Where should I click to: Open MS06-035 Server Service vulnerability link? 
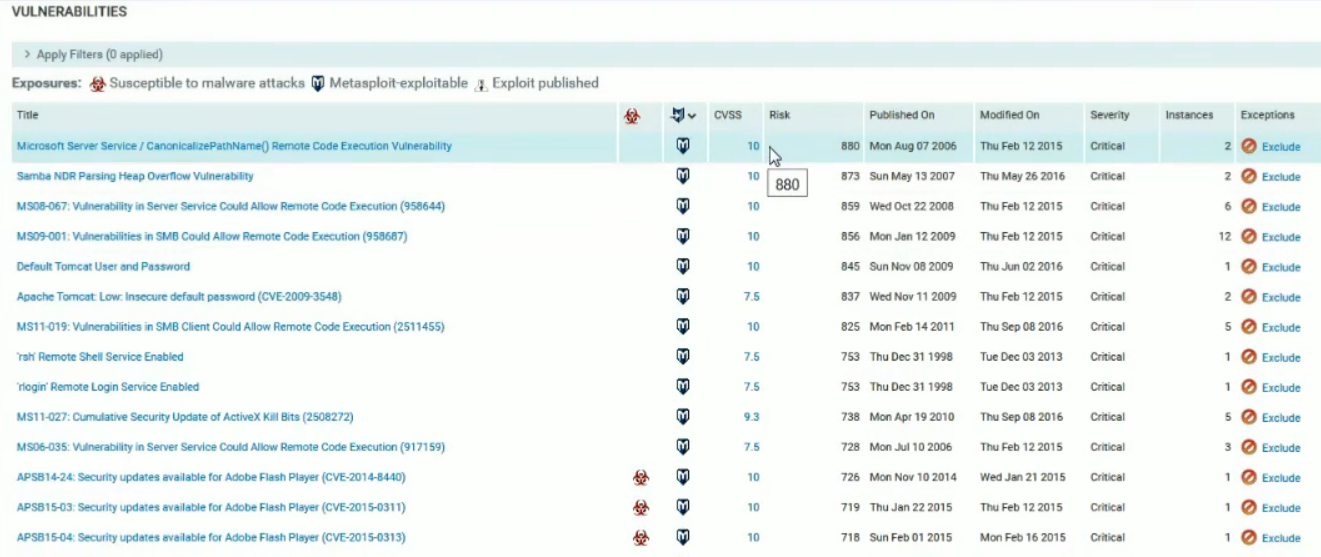231,446
